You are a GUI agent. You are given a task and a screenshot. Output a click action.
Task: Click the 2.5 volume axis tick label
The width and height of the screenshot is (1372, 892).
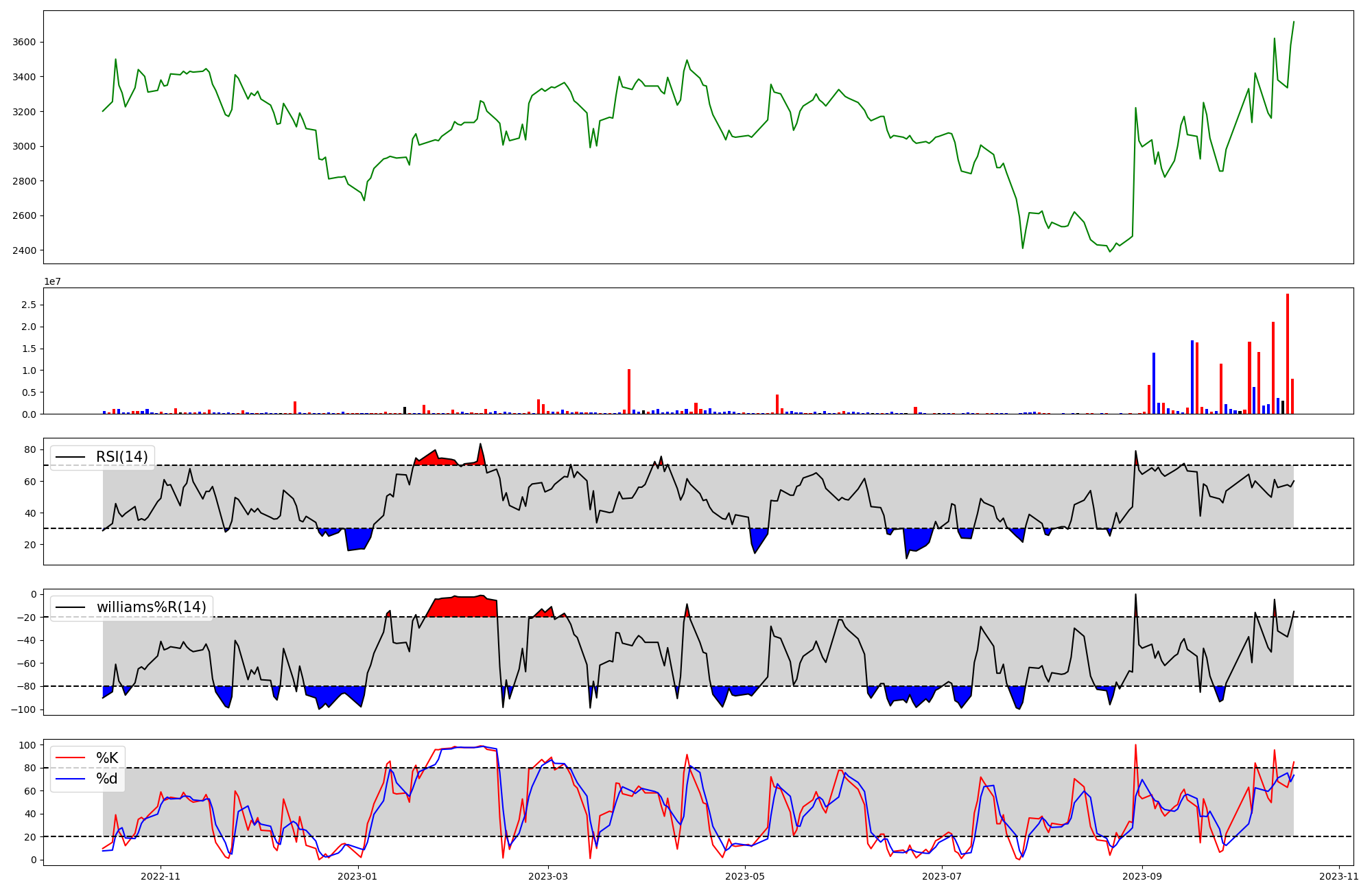tap(29, 305)
